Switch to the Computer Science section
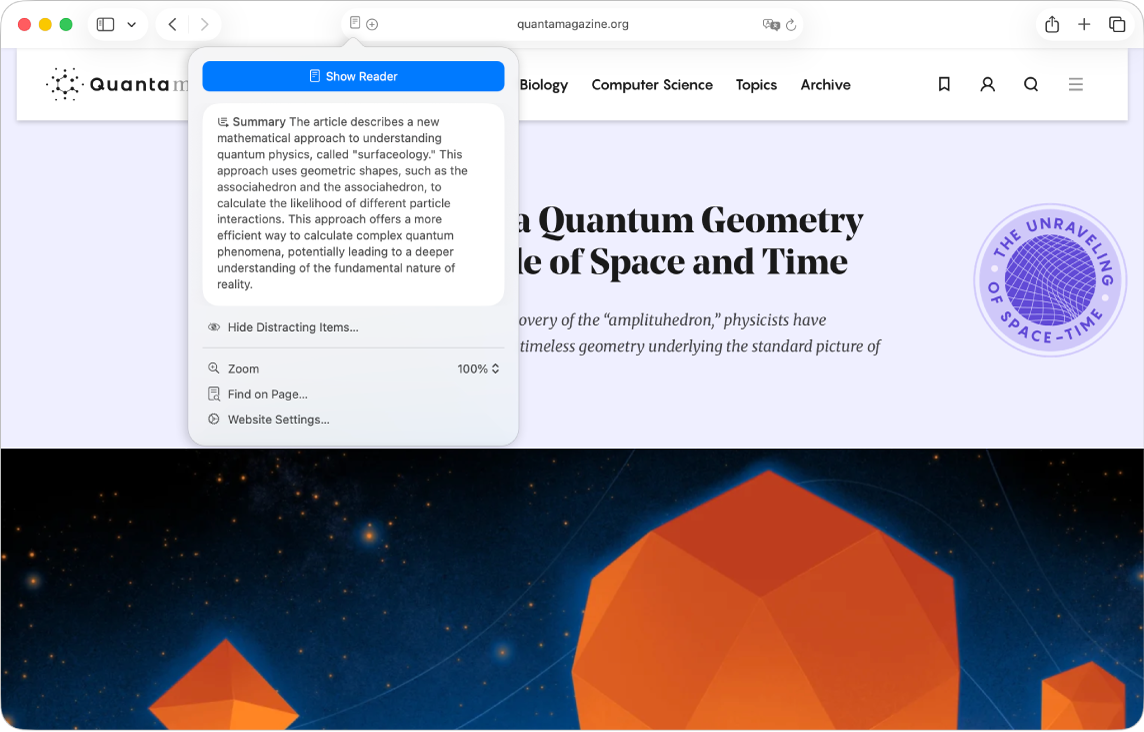Screen dimensions: 1144x732 pyautogui.click(x=652, y=84)
